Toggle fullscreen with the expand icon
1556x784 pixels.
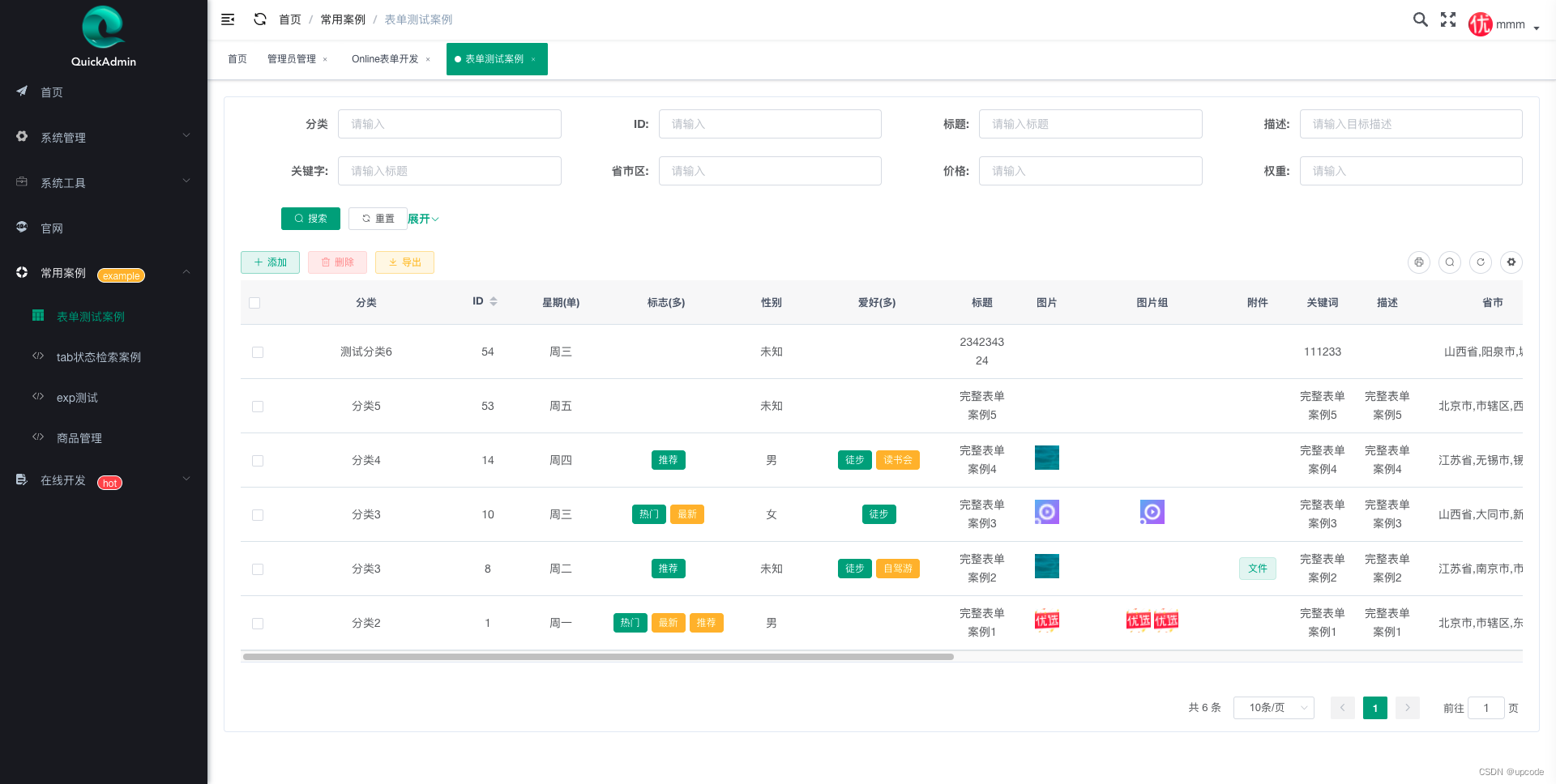(1448, 19)
